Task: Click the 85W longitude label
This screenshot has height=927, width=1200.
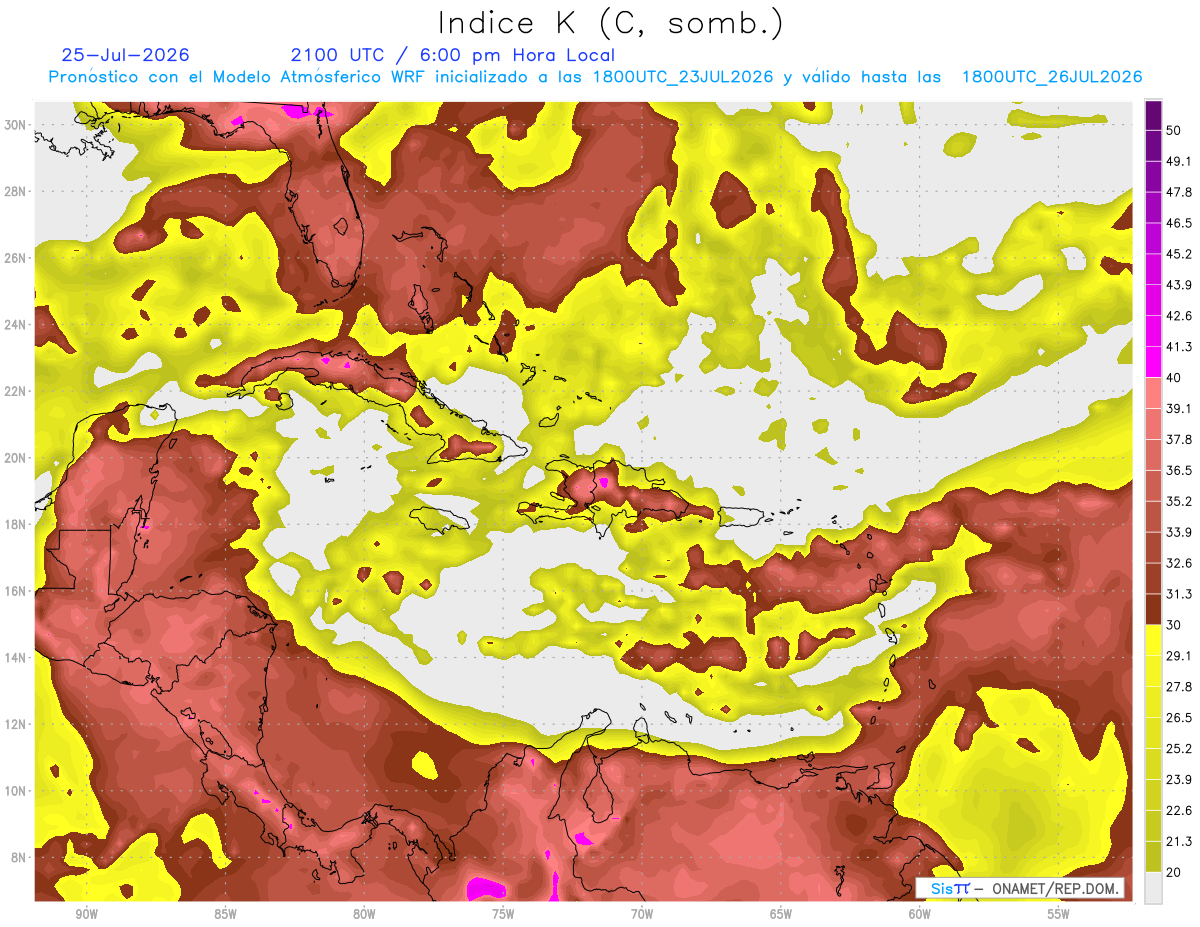Action: (225, 914)
